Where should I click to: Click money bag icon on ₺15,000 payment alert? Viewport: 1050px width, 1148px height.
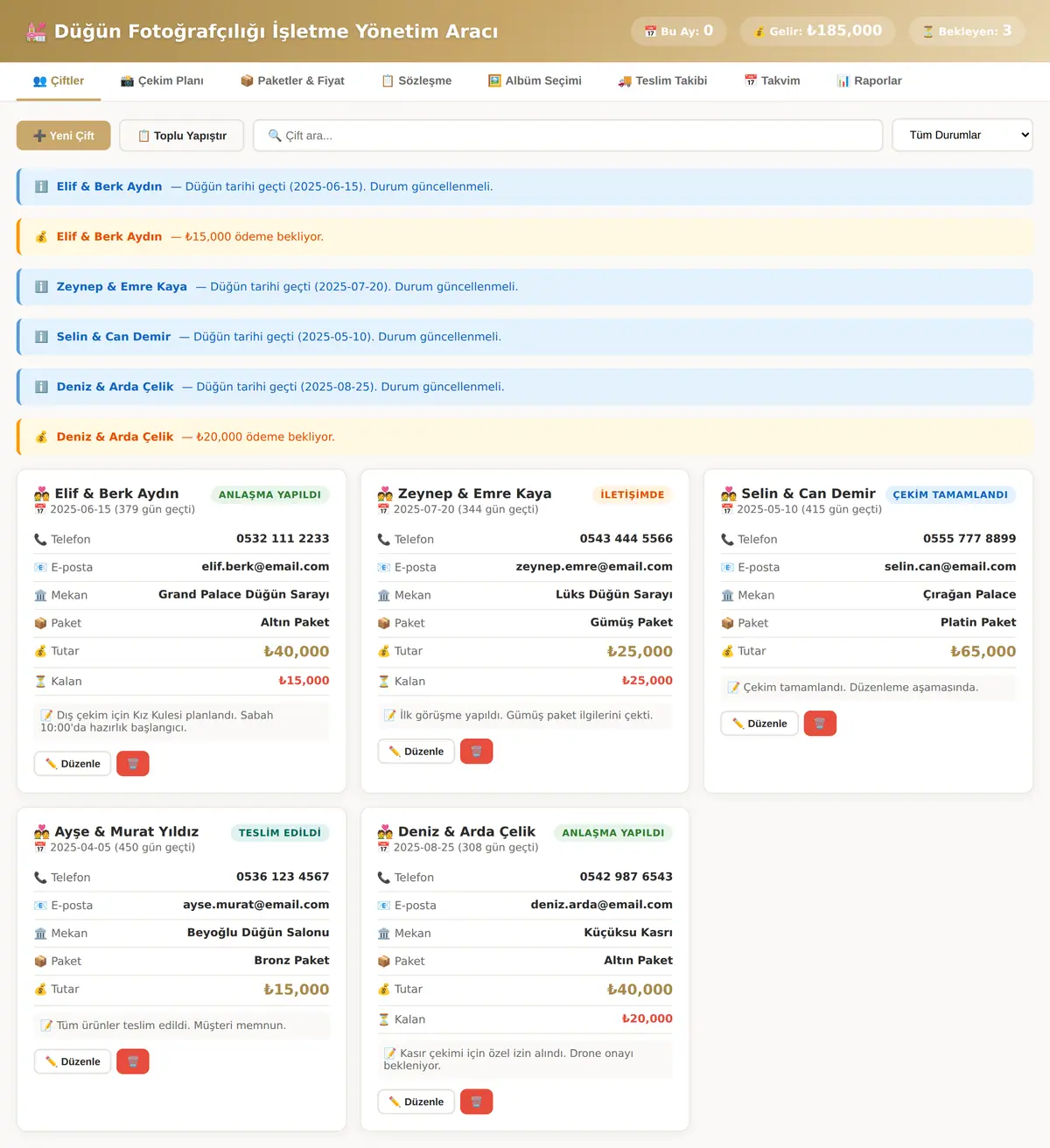[41, 237]
